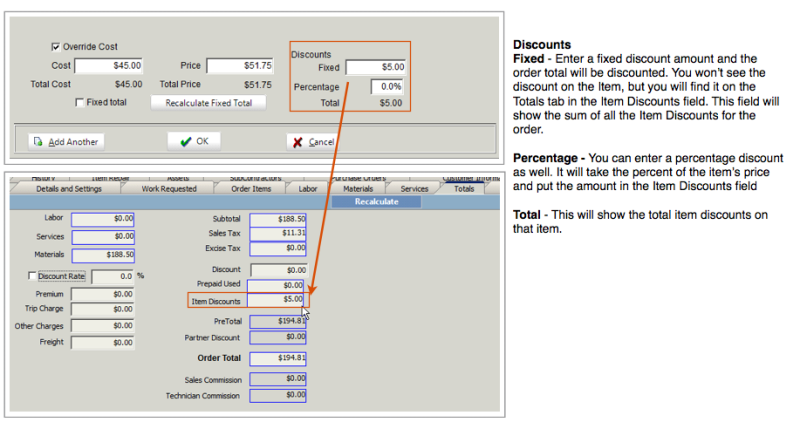Click the Recalculate Fixed Total button
Viewport: 800px width, 429px height.
point(208,103)
